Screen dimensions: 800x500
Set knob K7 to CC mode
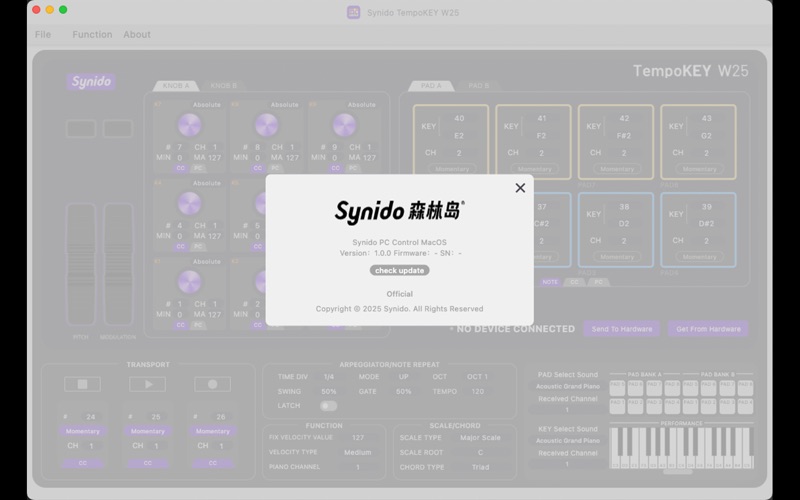pos(181,168)
